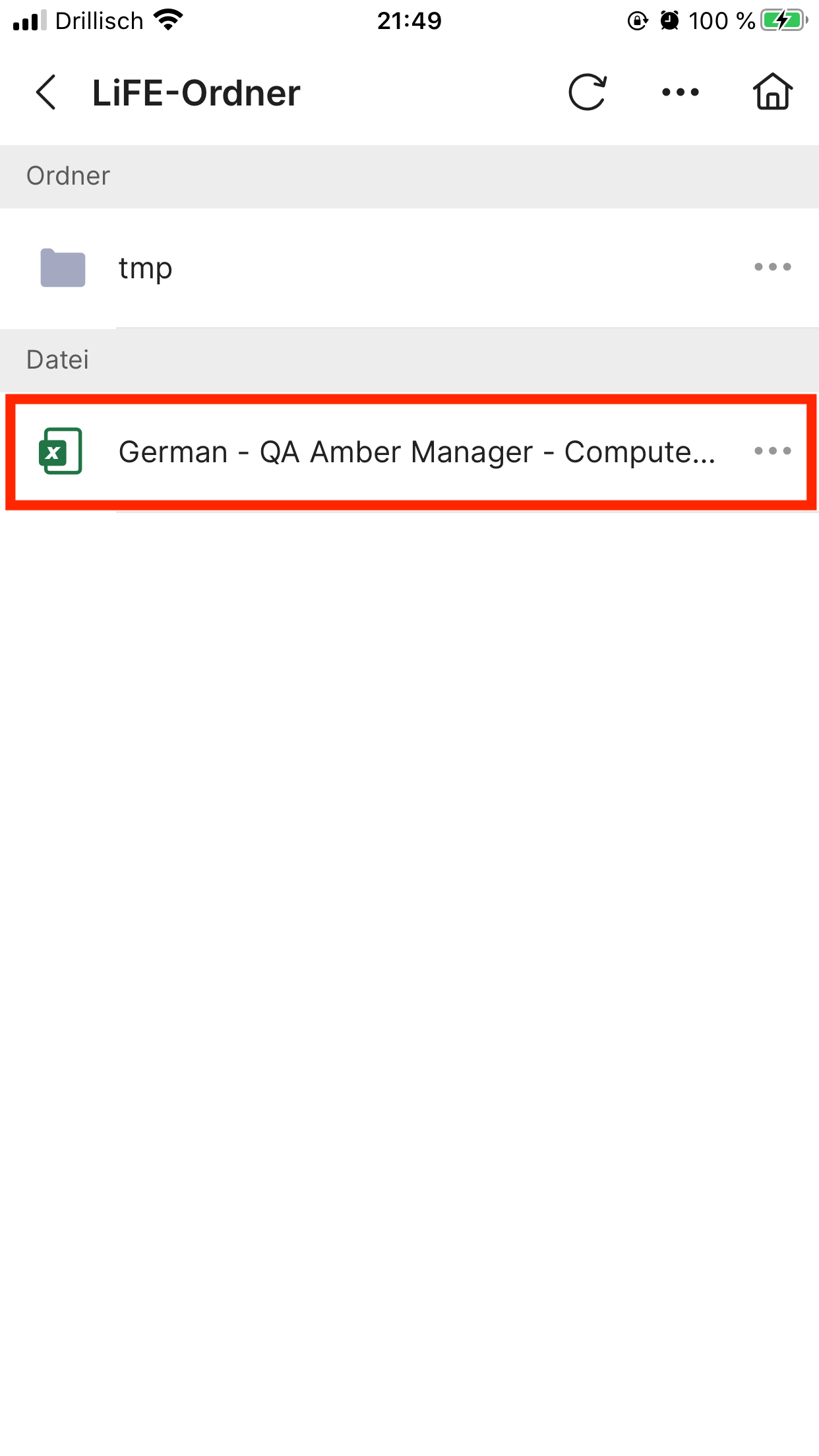Tap the LiFE-Ordner page title
The height and width of the screenshot is (1456, 819).
tap(197, 93)
